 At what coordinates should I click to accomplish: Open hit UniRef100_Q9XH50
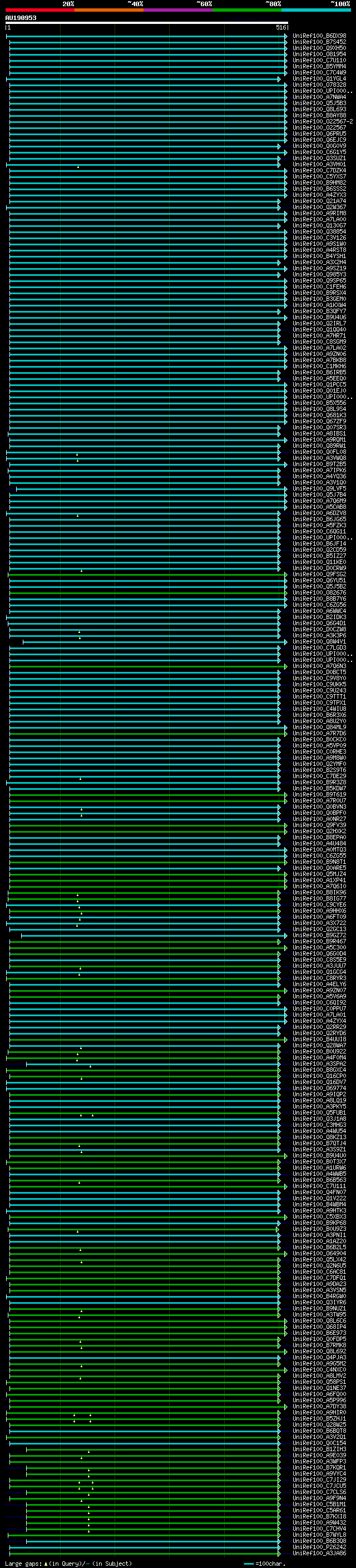(x=319, y=48)
